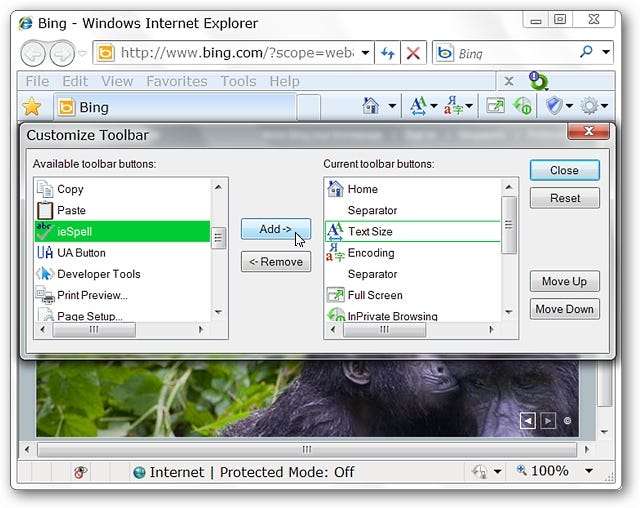Viewport: 640px width, 508px height.
Task: Click the InPrivate Browsing toolbar icon
Action: (522, 106)
